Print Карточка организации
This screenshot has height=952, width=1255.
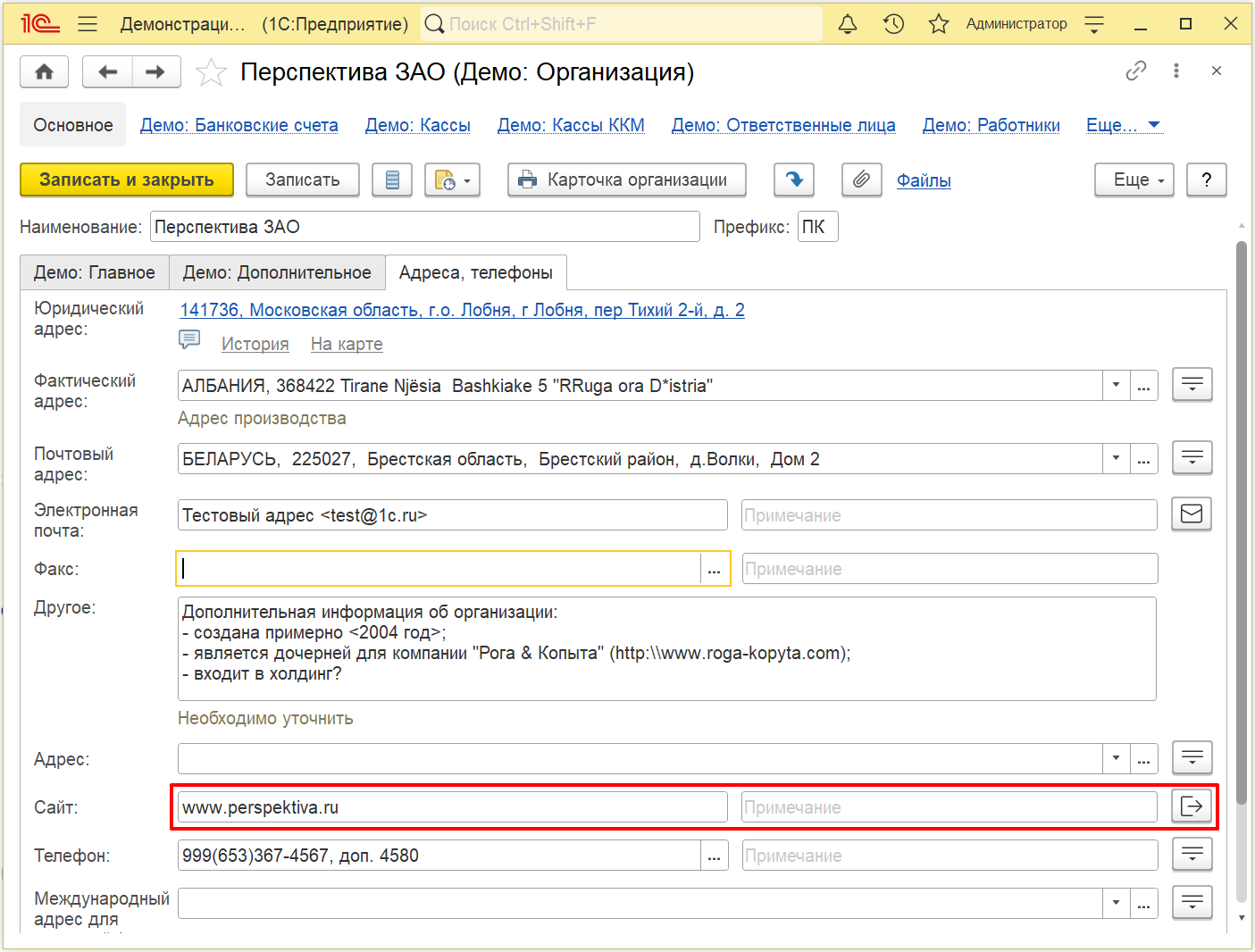tap(627, 180)
